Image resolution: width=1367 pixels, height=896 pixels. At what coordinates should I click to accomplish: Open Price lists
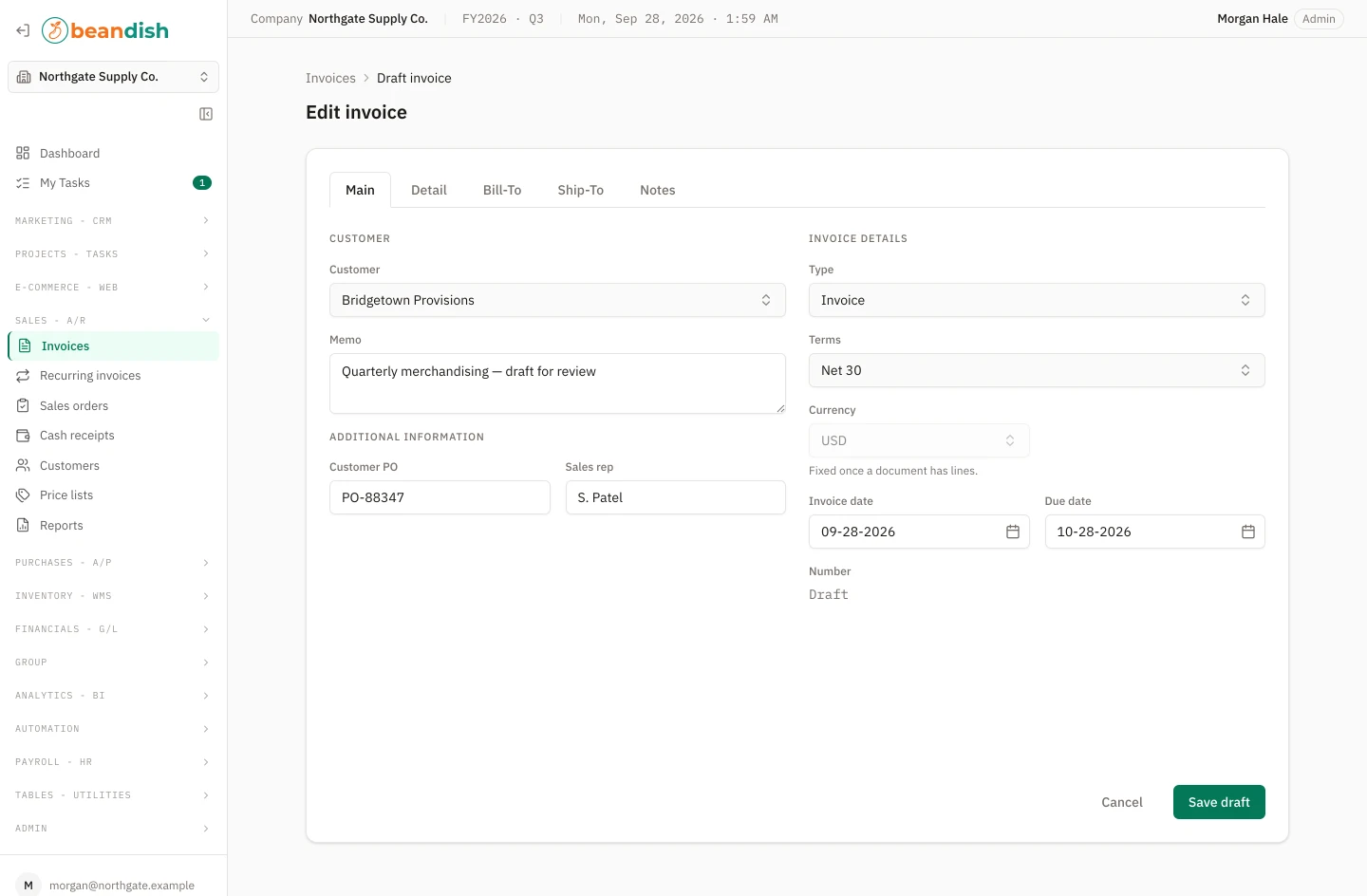point(113,495)
